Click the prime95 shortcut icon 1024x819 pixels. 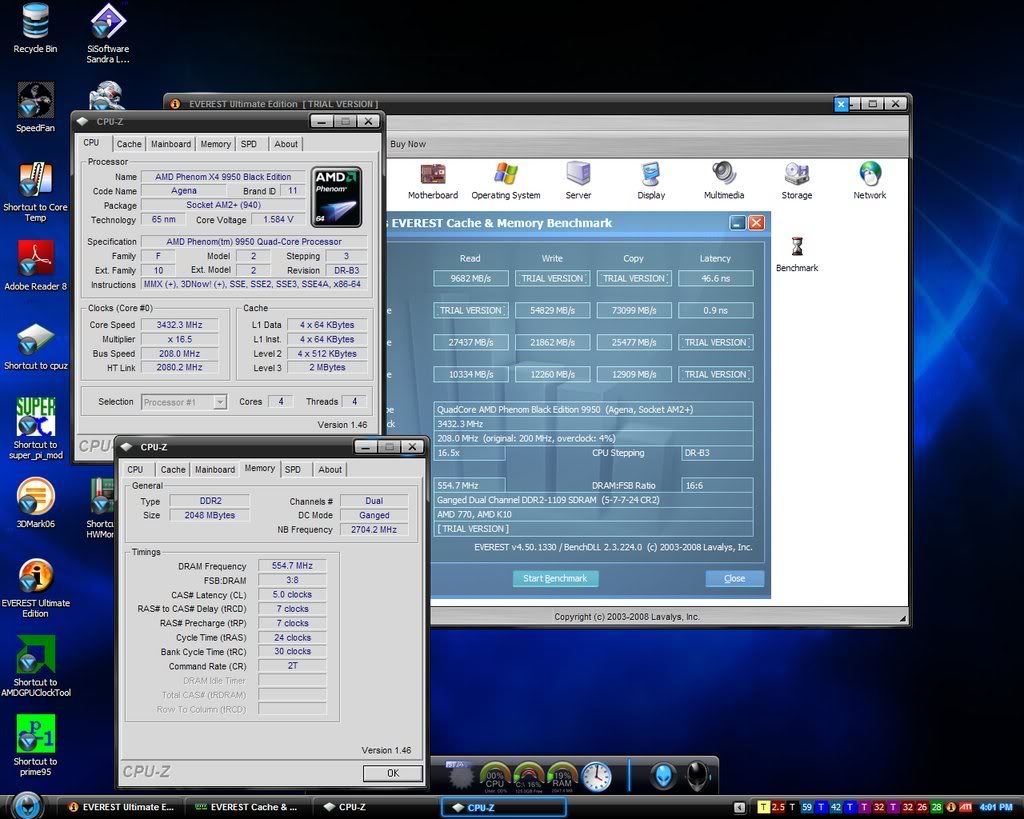[x=35, y=746]
